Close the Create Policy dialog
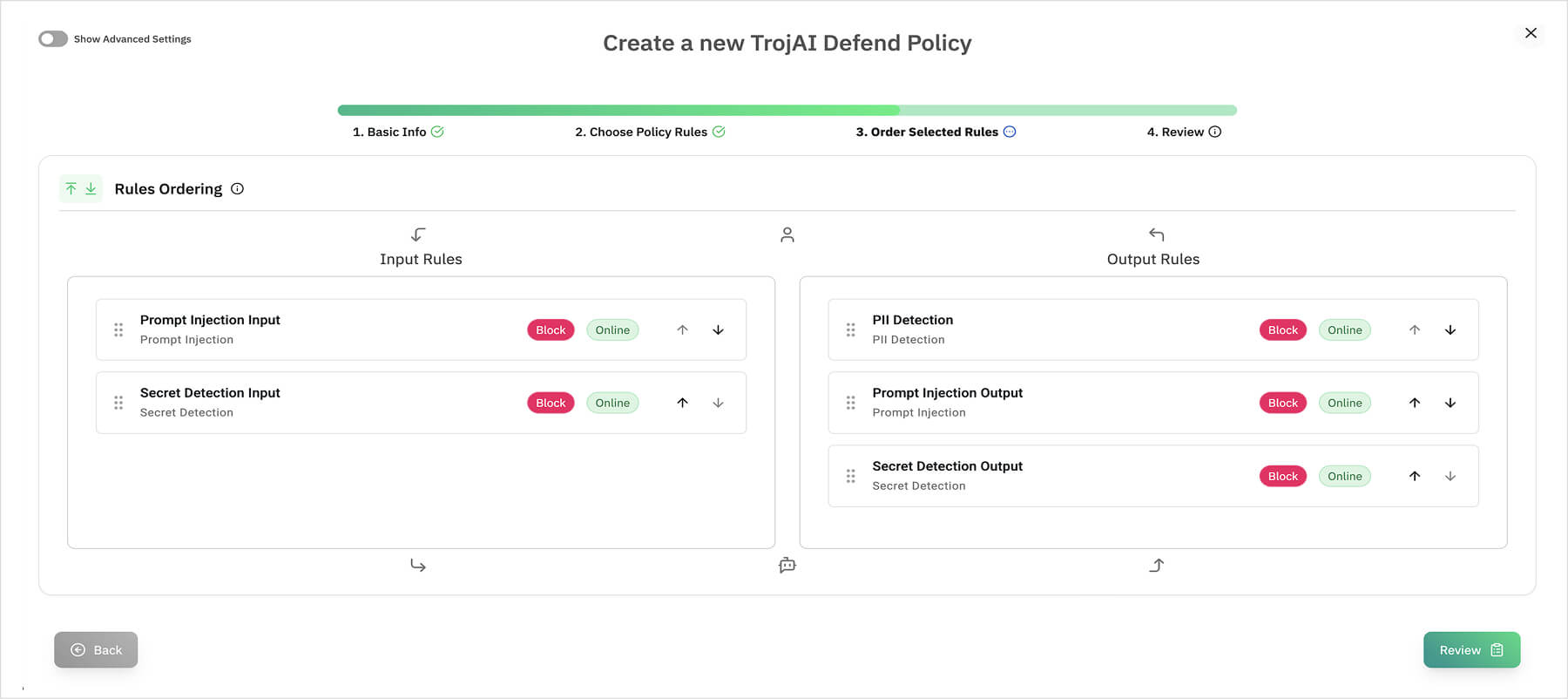 [x=1531, y=33]
